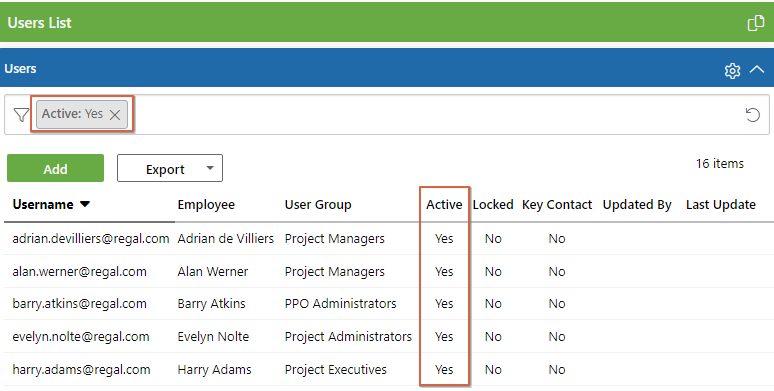The image size is (774, 391).
Task: Open the Export dropdown arrow
Action: pos(210,168)
